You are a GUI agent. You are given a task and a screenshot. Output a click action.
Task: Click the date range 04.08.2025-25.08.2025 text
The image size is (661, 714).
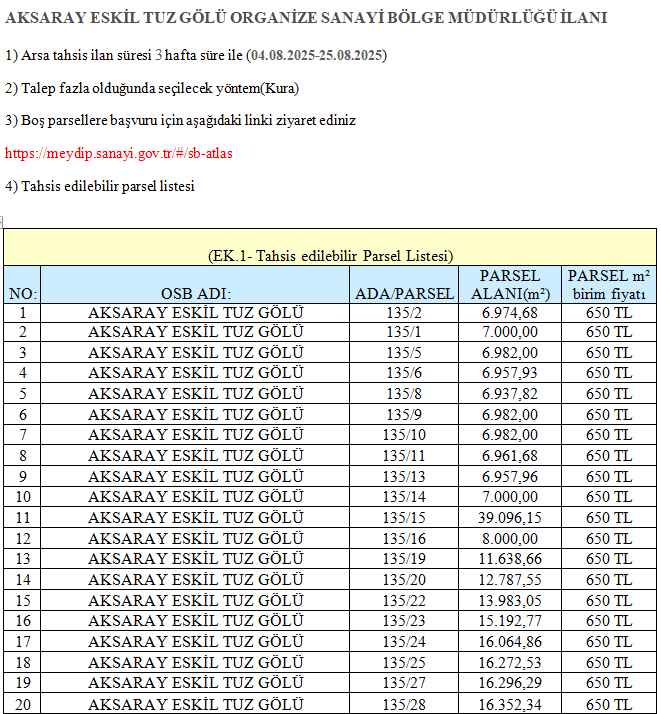point(317,54)
